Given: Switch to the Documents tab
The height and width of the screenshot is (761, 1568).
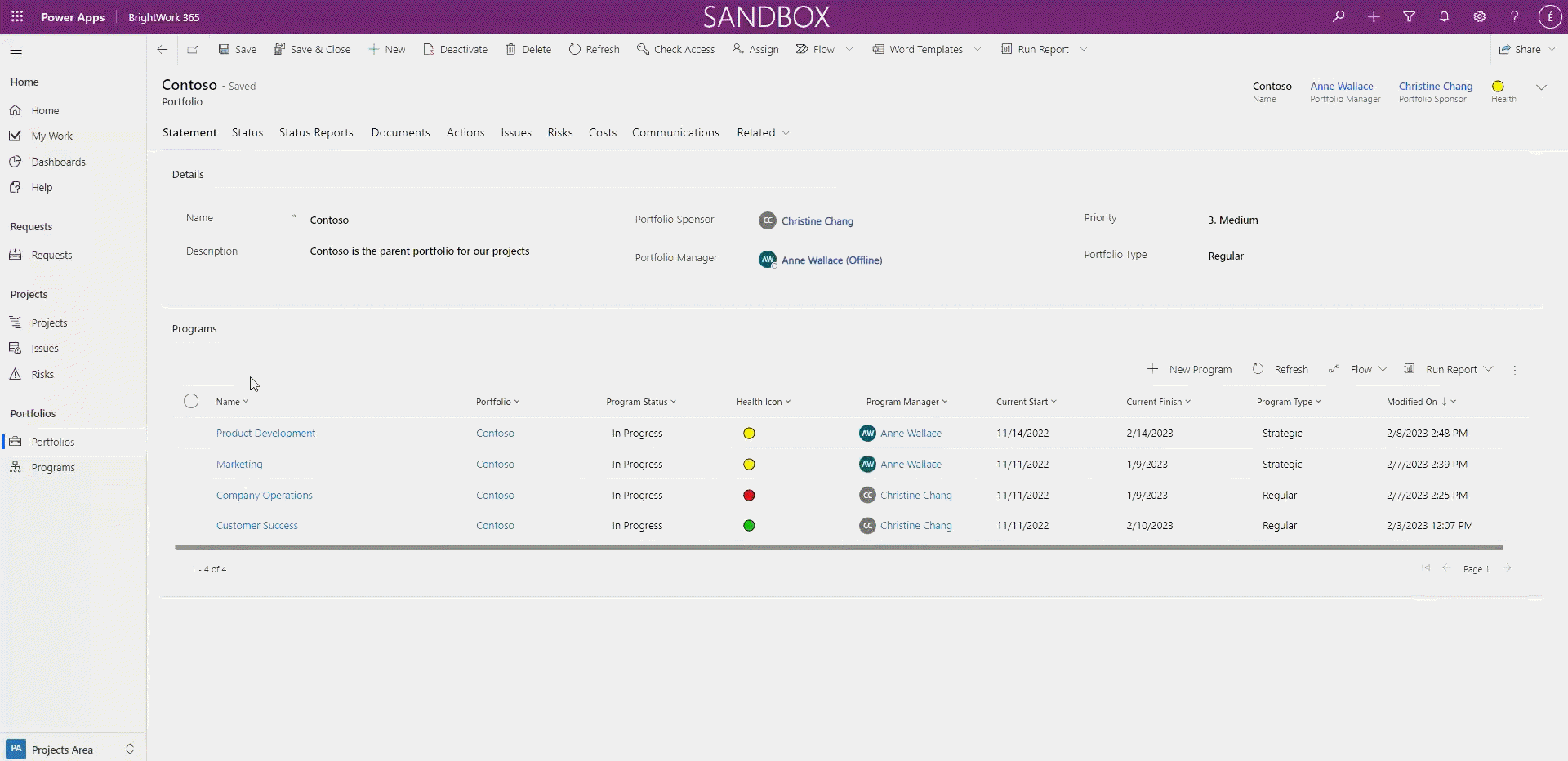Looking at the screenshot, I should [x=400, y=133].
